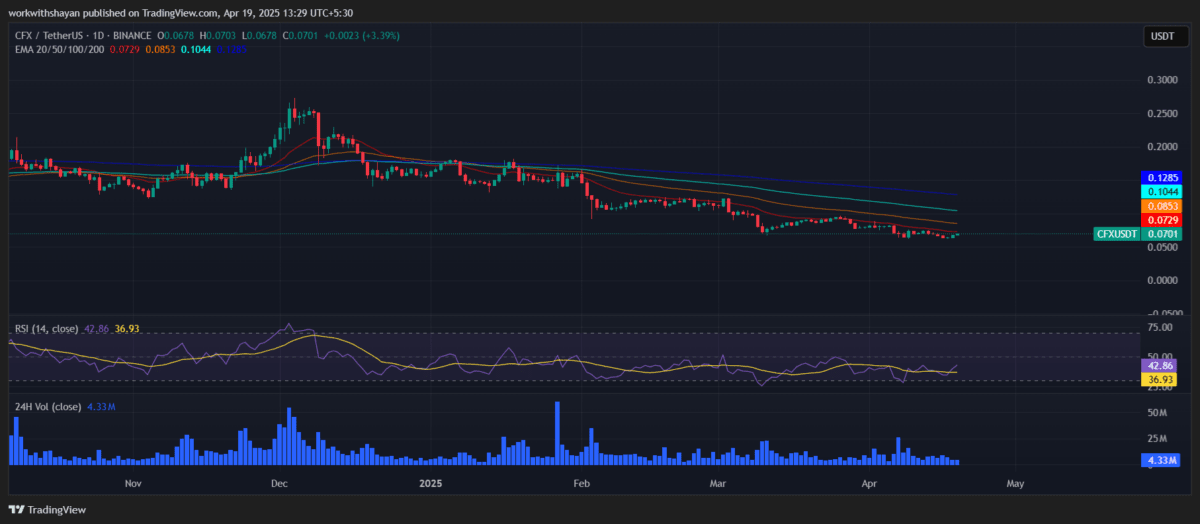This screenshot has width=1200, height=524.
Task: Click the Dec label on time axis
Action: pyautogui.click(x=280, y=484)
